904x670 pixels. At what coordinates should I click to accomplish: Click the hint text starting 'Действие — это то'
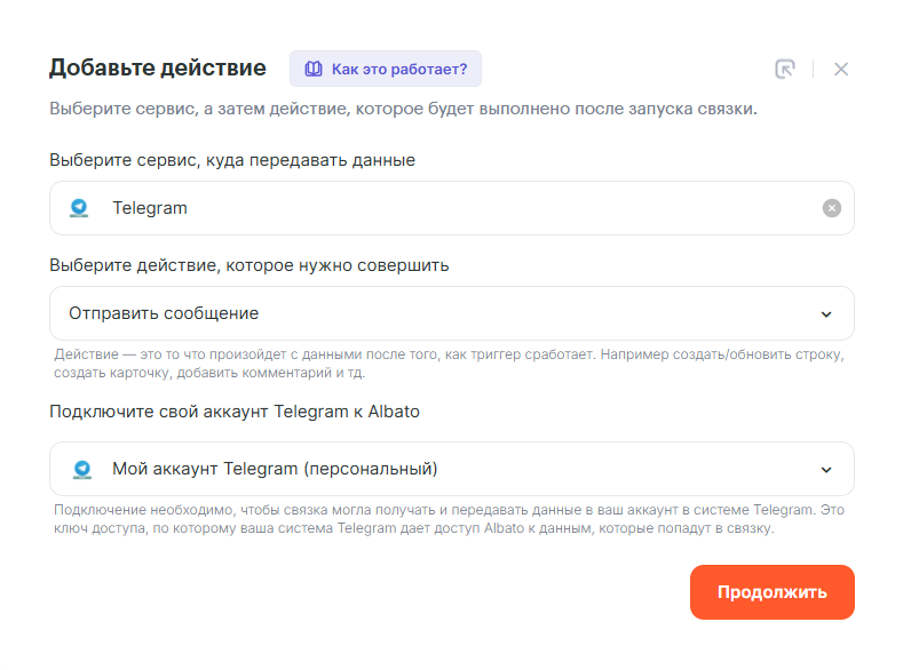click(x=449, y=363)
